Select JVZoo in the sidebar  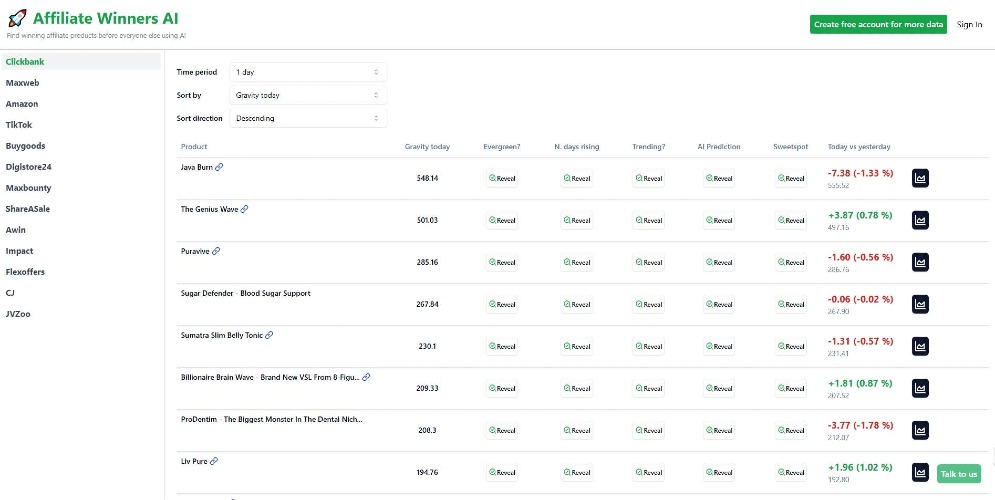point(18,313)
